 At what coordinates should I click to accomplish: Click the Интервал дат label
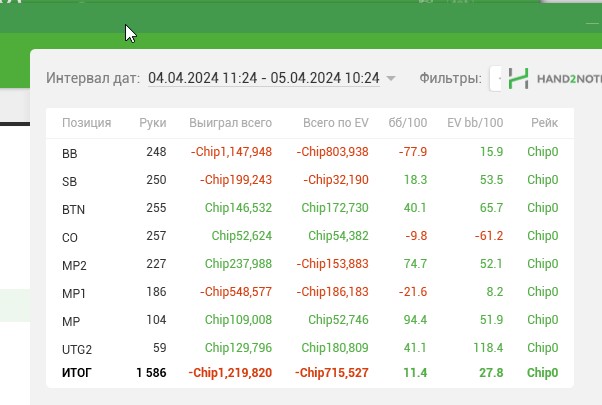tap(93, 78)
